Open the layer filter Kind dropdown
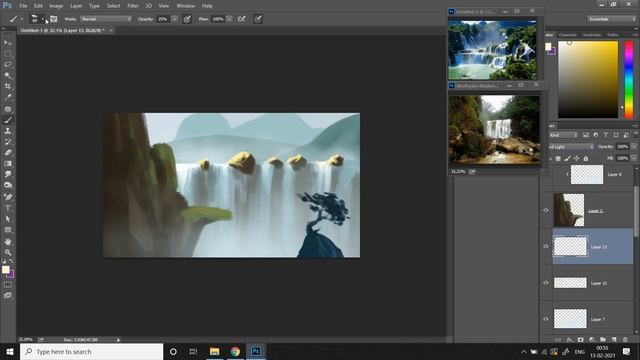640x360 pixels. pyautogui.click(x=563, y=135)
